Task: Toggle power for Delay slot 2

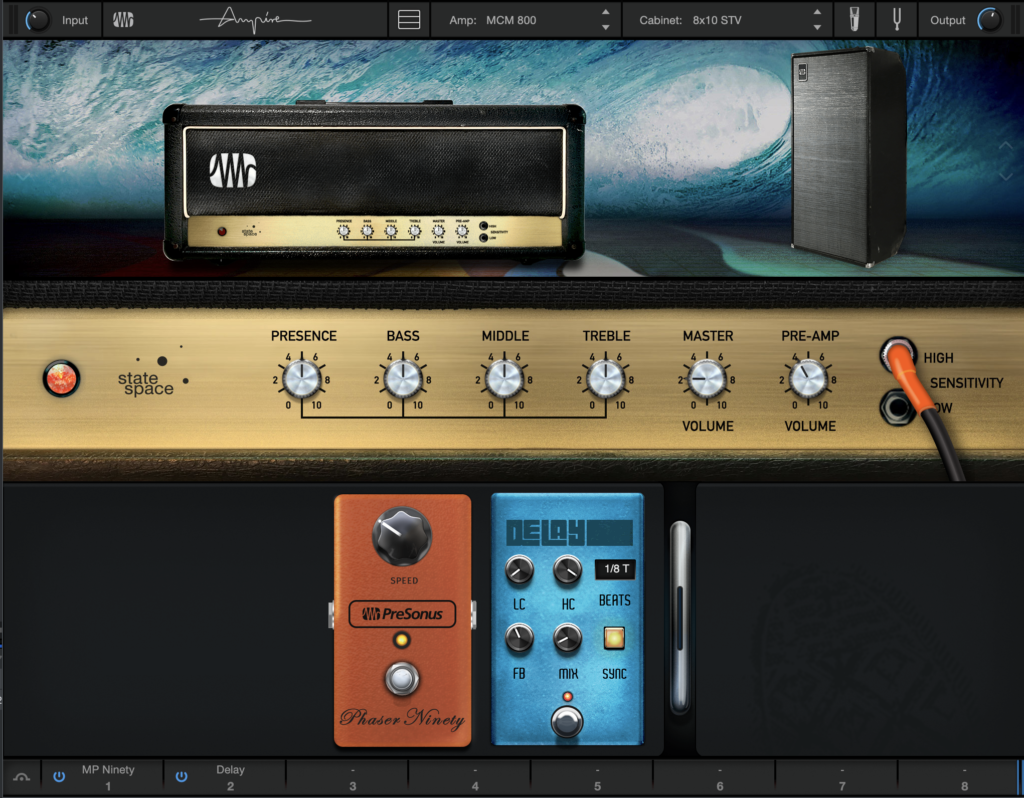Action: pos(182,776)
